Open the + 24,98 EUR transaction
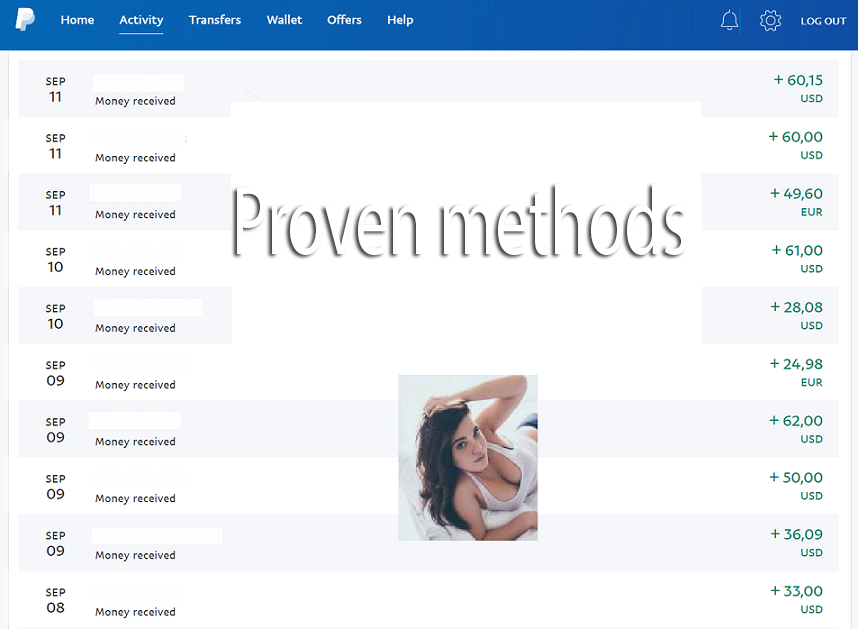 (x=428, y=372)
